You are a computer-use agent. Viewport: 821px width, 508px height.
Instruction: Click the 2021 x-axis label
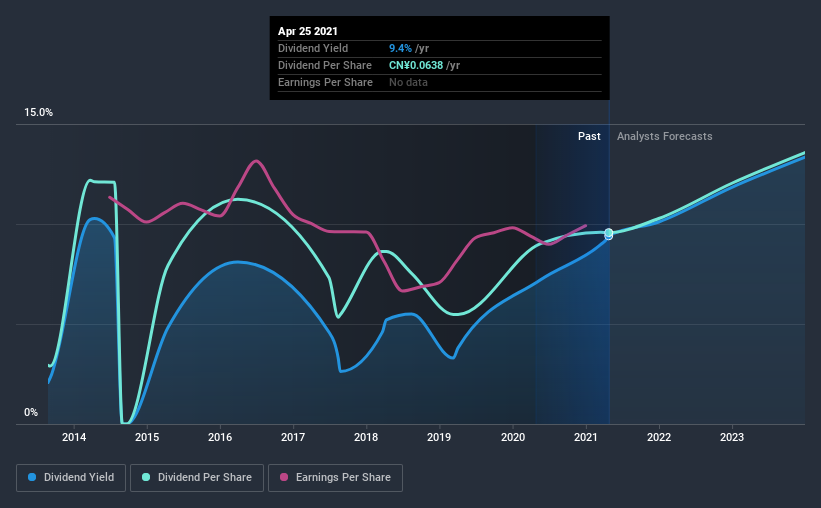click(x=585, y=437)
